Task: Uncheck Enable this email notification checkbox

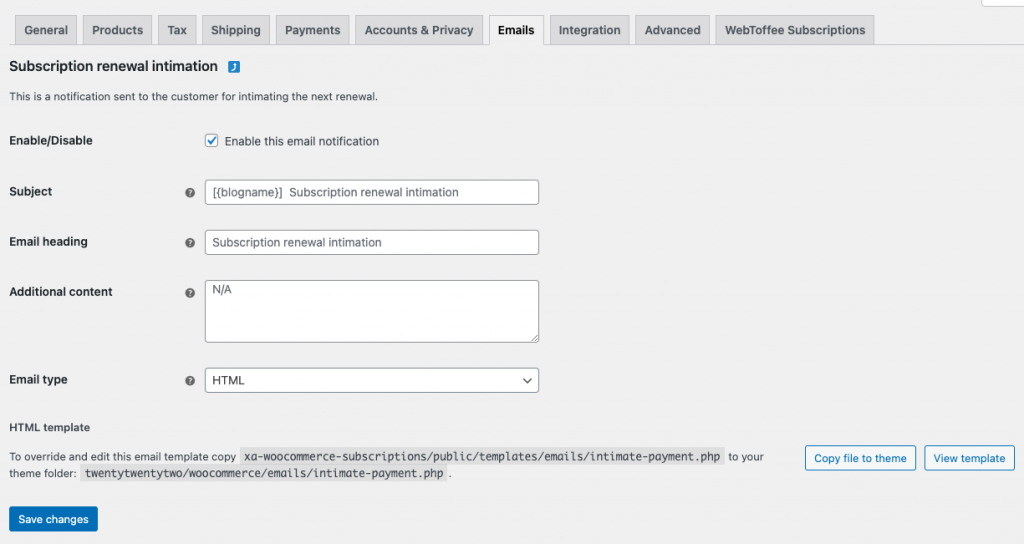Action: click(x=212, y=140)
